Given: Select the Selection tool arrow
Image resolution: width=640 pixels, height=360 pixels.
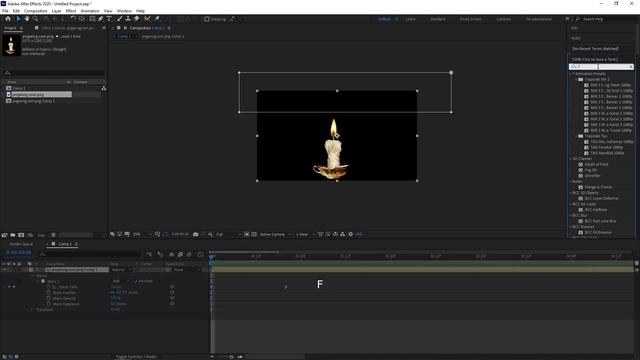Looking at the screenshot, I should tap(18, 19).
